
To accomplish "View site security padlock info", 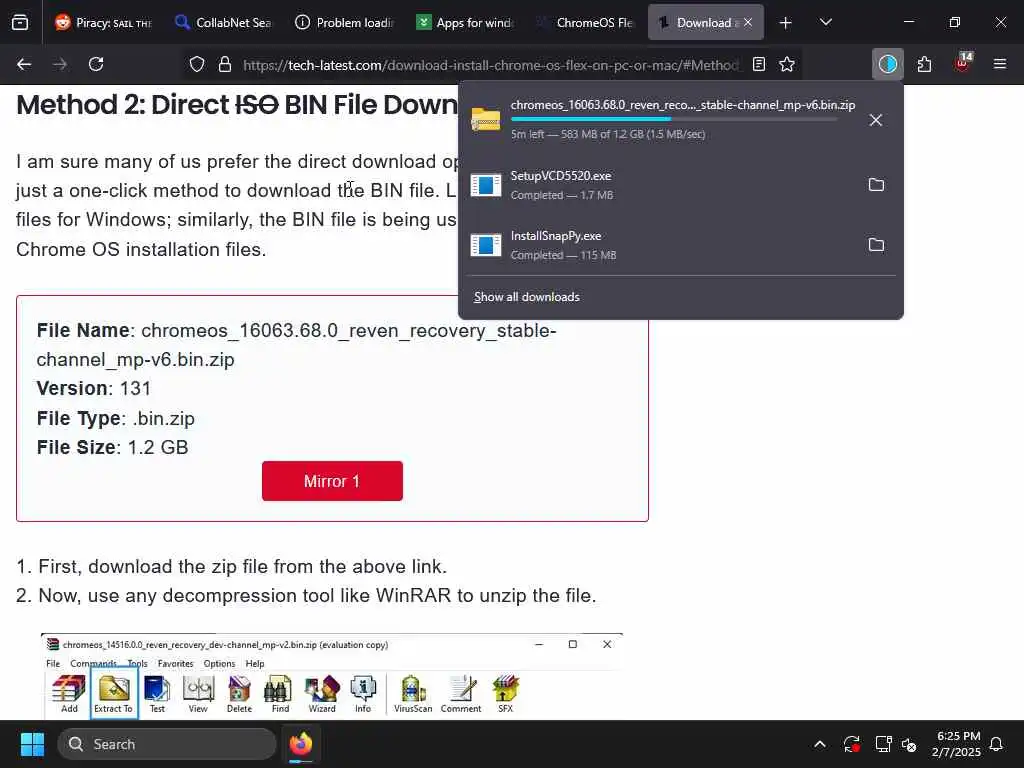I will click(225, 64).
